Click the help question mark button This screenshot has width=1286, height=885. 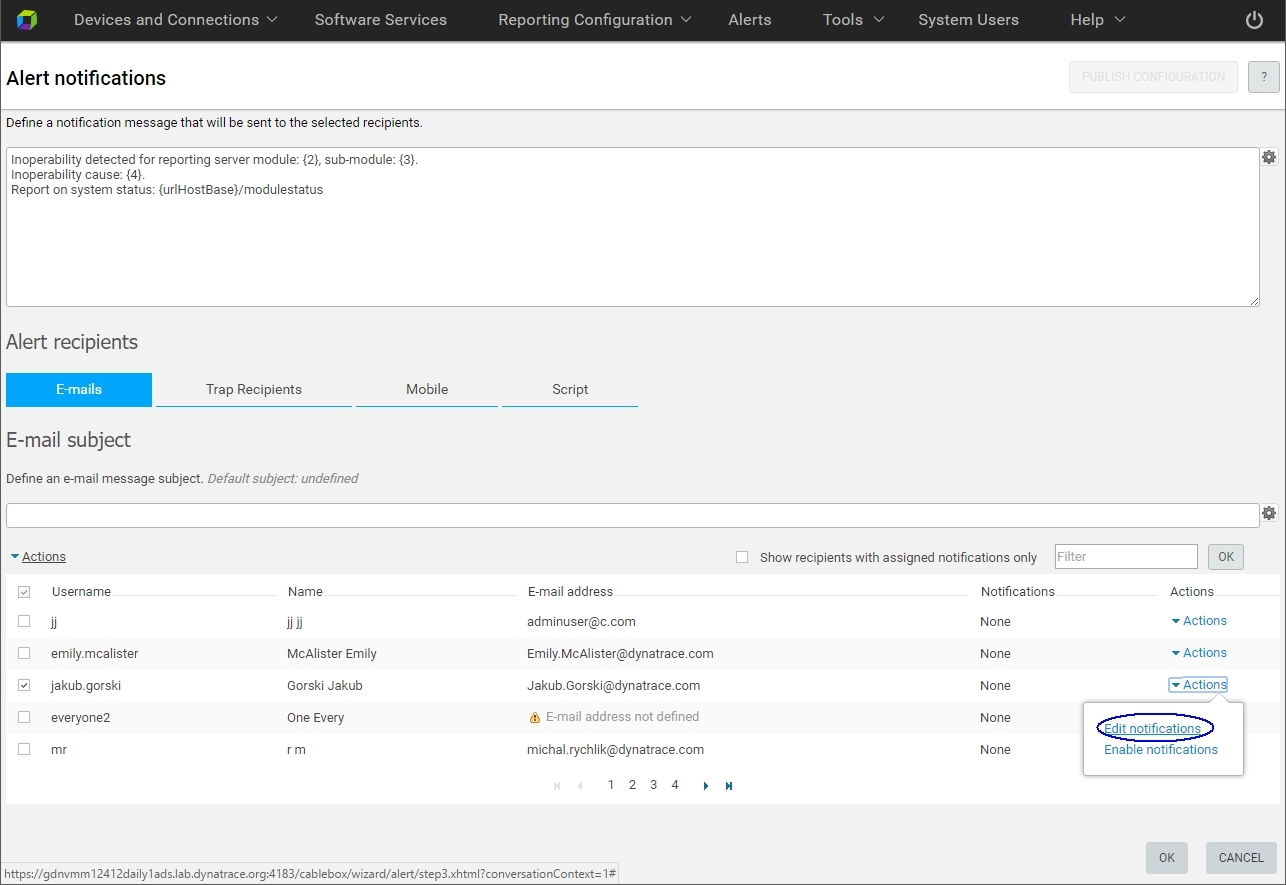1263,77
